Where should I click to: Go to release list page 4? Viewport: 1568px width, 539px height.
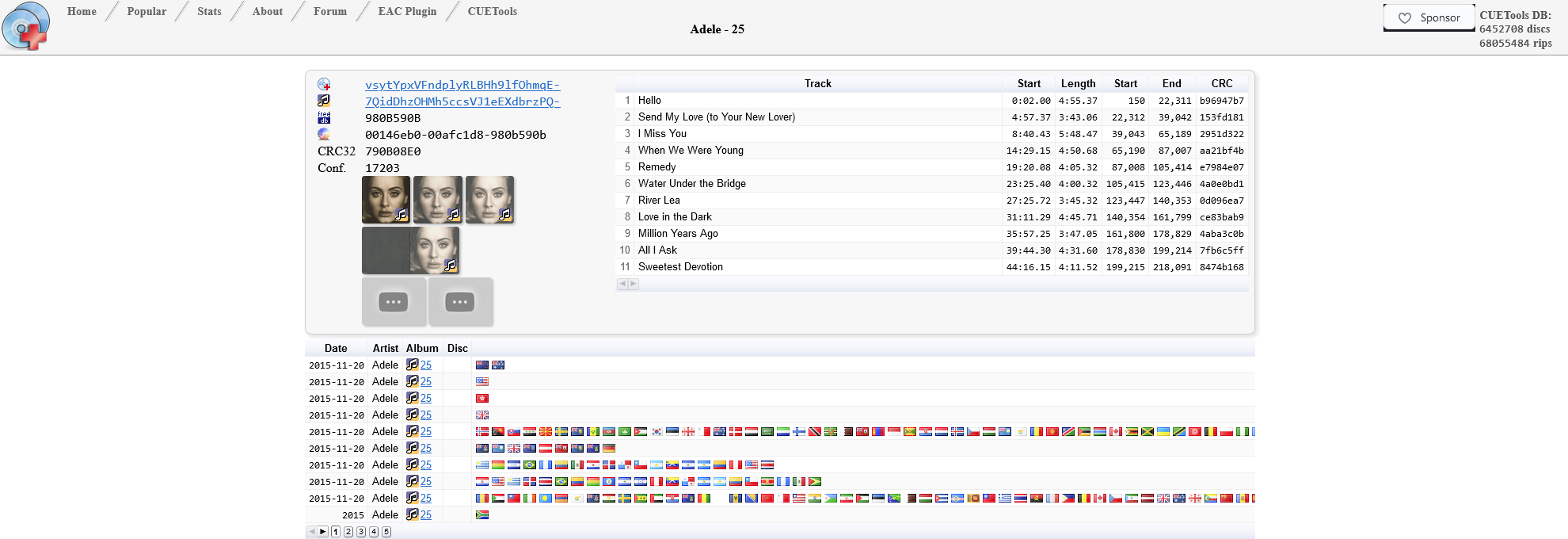[x=374, y=532]
